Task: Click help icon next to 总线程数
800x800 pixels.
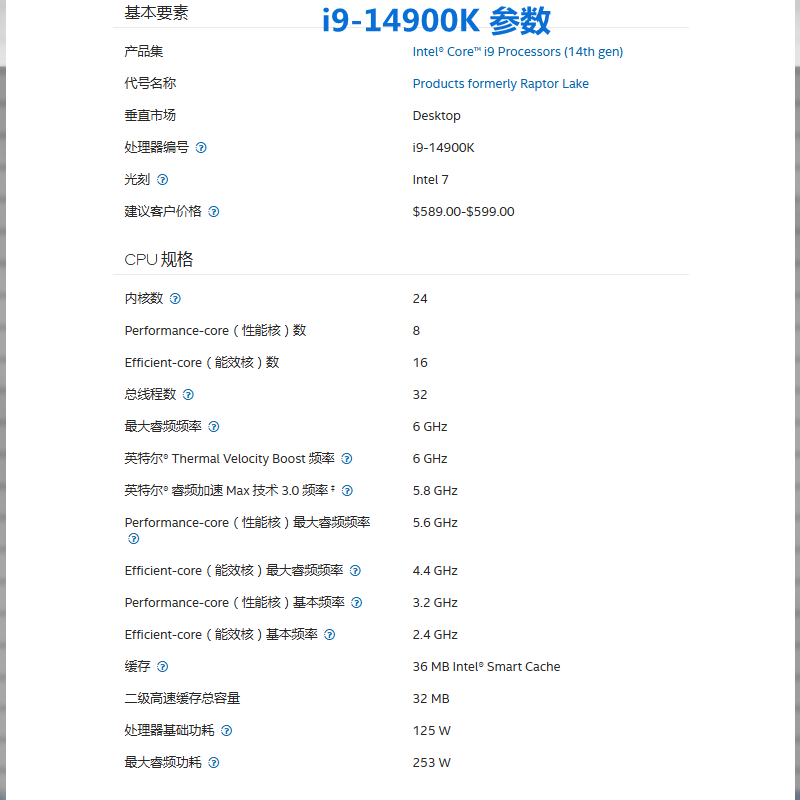Action: 188,395
